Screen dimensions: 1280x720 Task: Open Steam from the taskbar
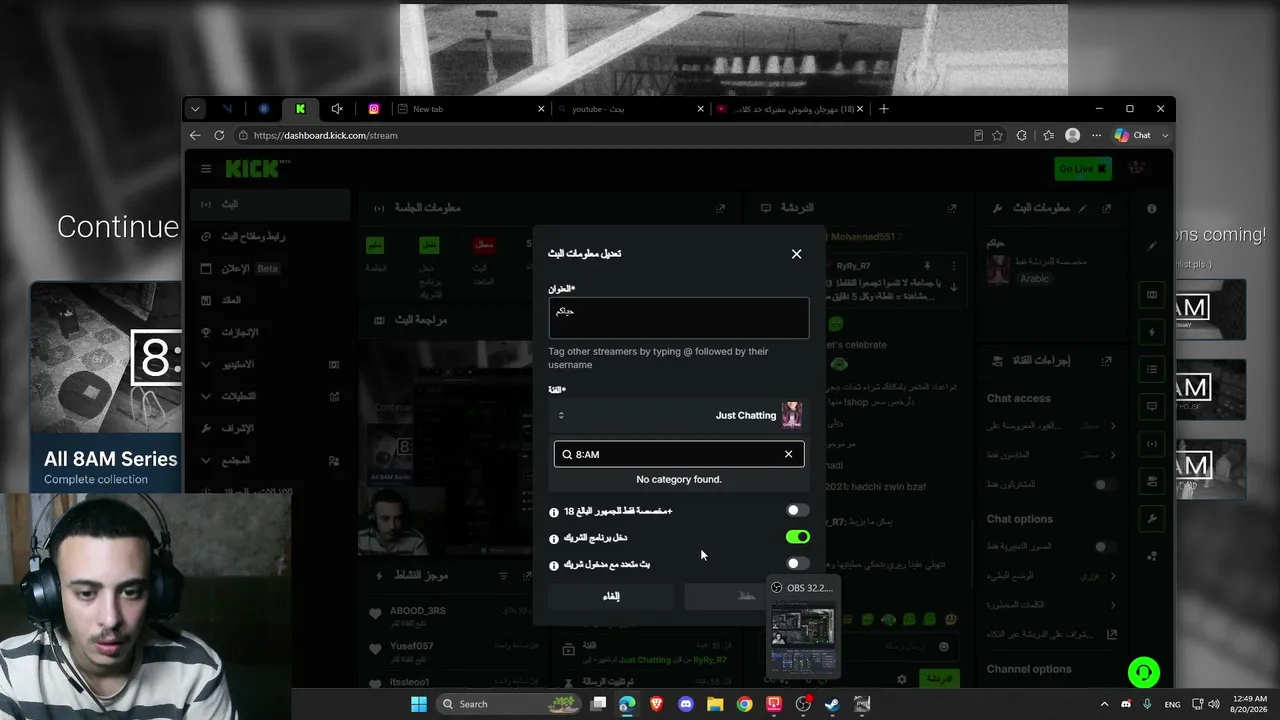(x=832, y=704)
